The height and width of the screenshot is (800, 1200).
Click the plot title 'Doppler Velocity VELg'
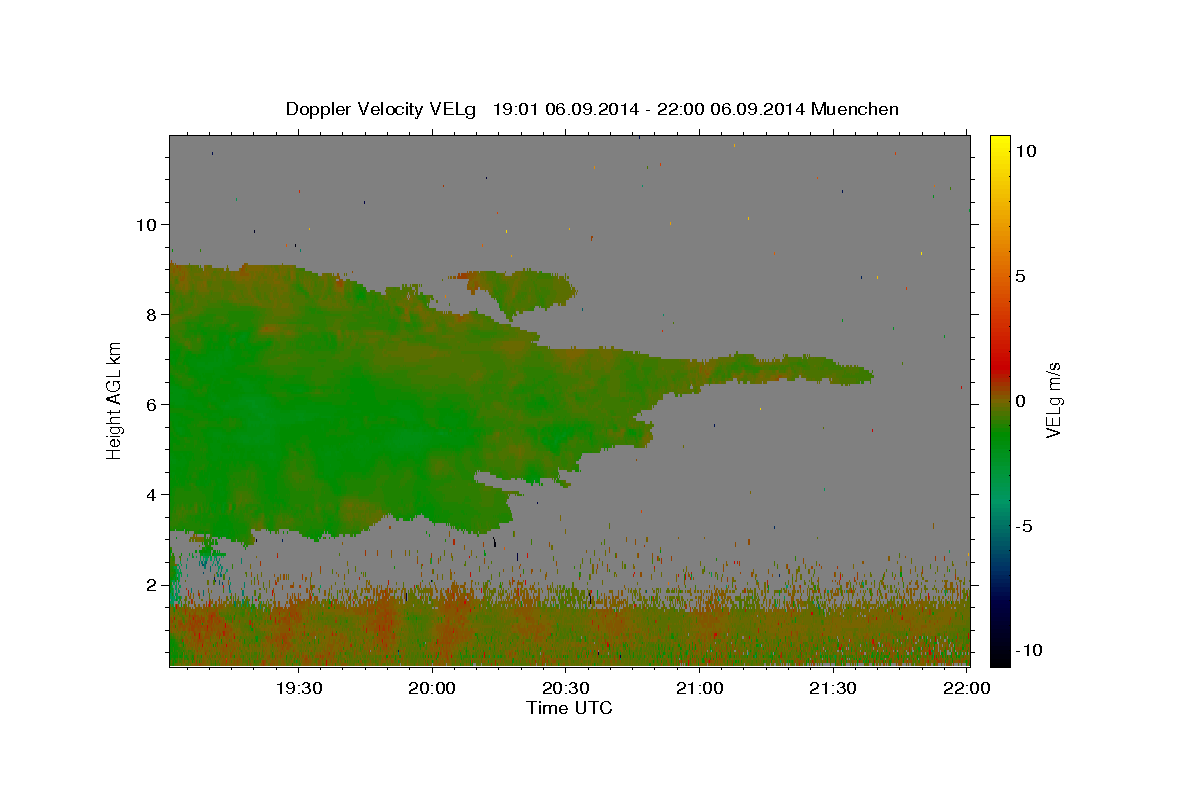coord(381,109)
